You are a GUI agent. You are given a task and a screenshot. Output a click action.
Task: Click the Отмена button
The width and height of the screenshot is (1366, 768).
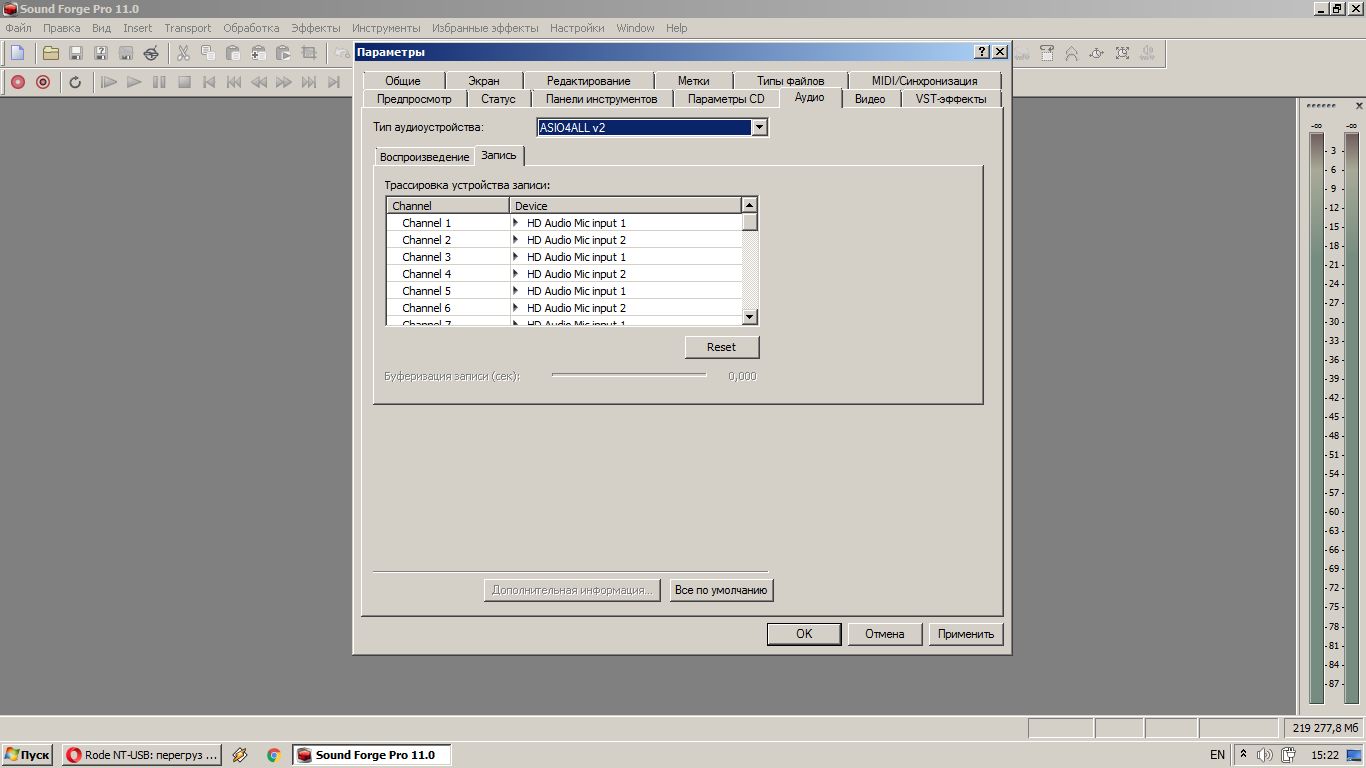(x=885, y=634)
